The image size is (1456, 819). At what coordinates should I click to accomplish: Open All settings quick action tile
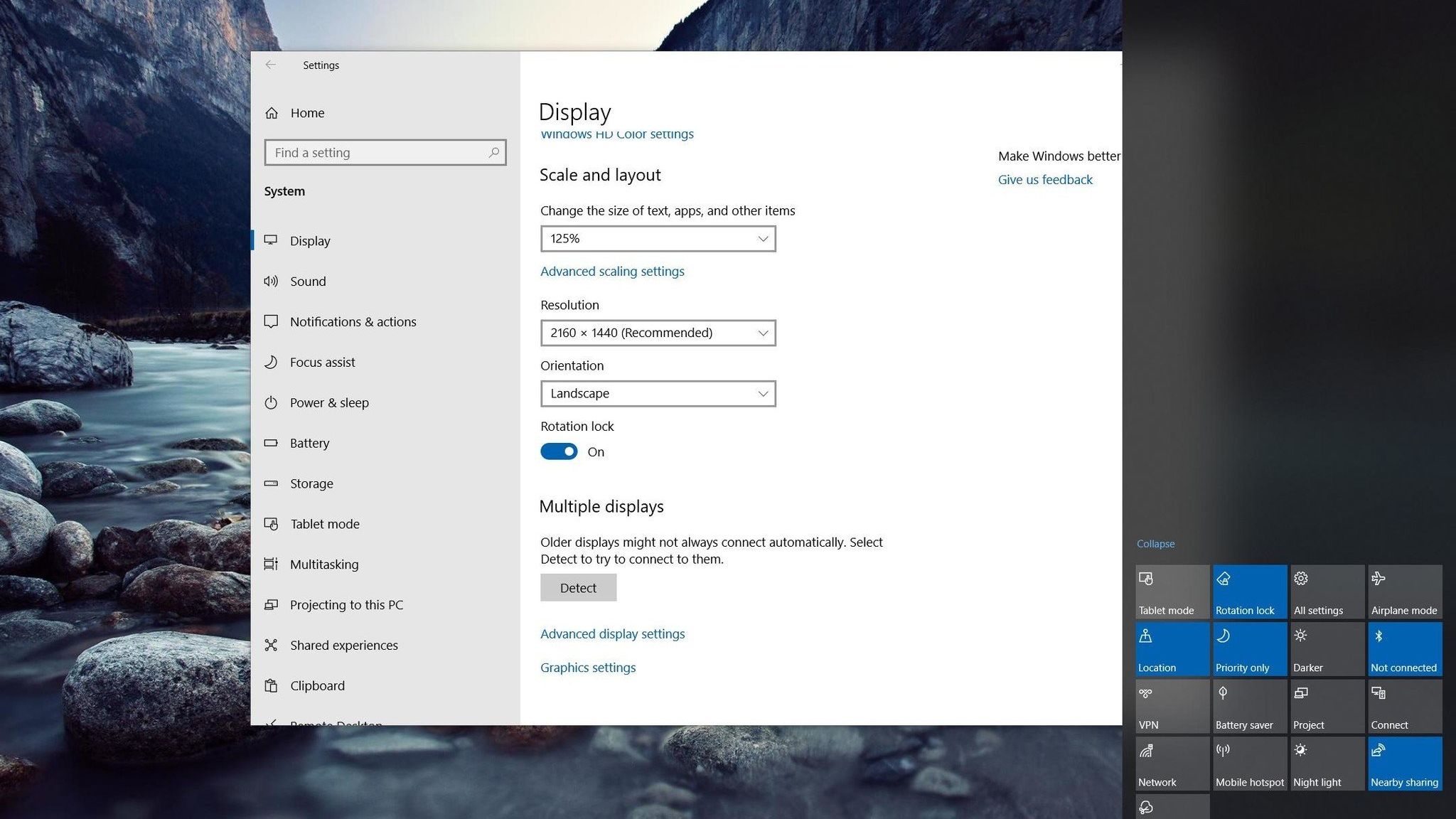coord(1327,591)
